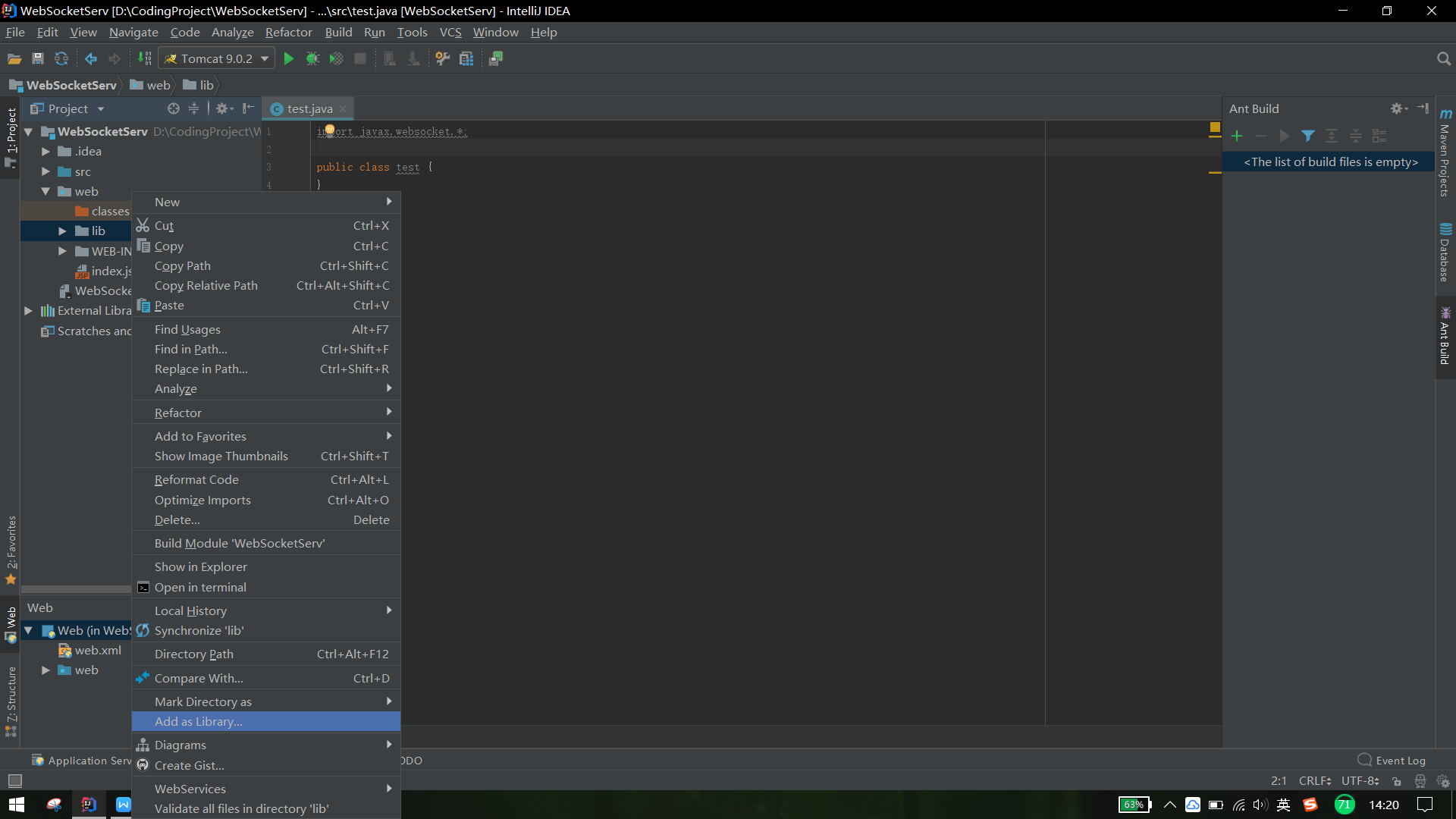
Task: Open the Refactor menu in menu bar
Action: coord(288,32)
